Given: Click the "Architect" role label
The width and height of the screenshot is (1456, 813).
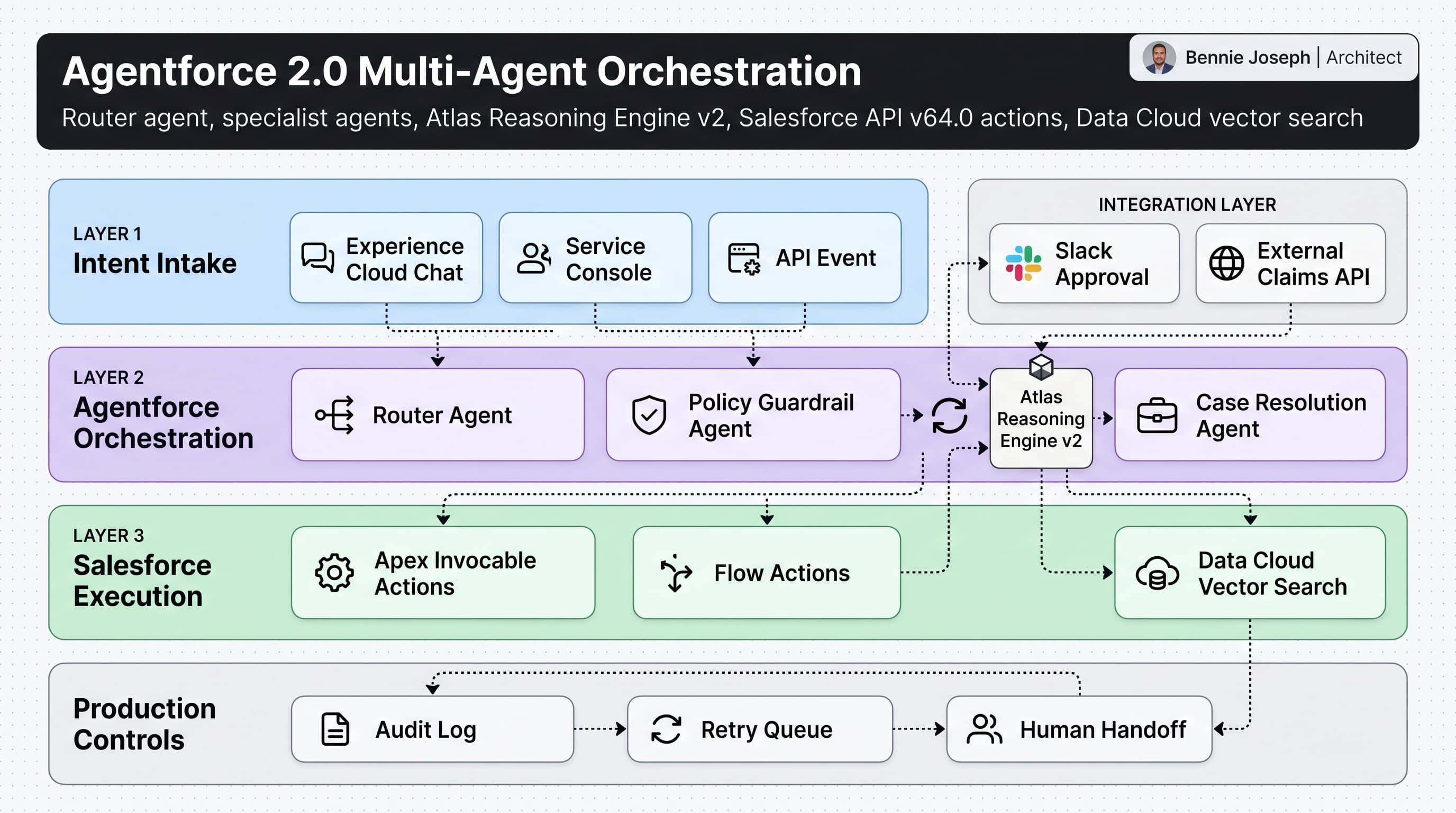Looking at the screenshot, I should [1364, 58].
